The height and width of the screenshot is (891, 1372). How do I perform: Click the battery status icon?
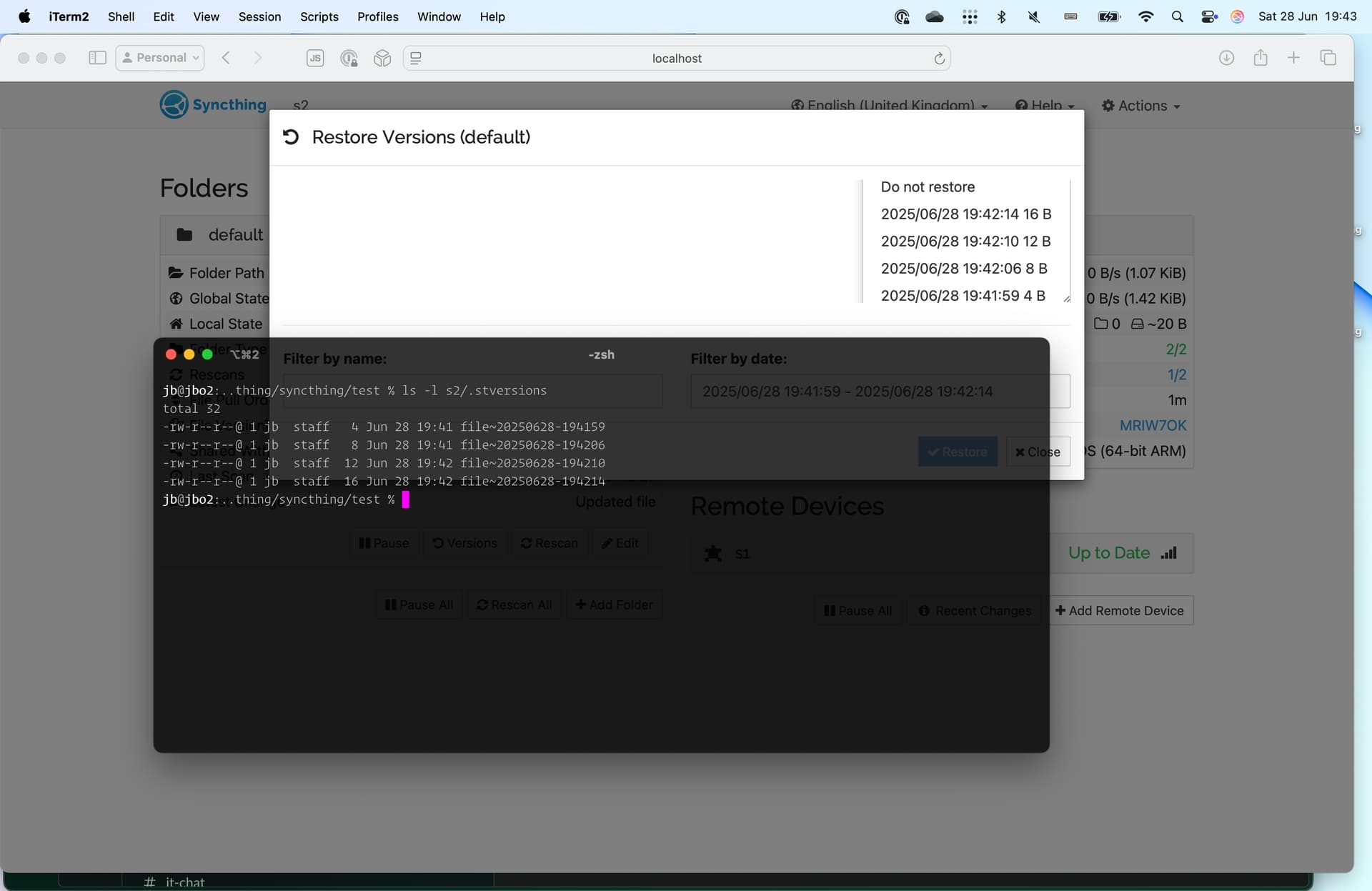[1108, 16]
